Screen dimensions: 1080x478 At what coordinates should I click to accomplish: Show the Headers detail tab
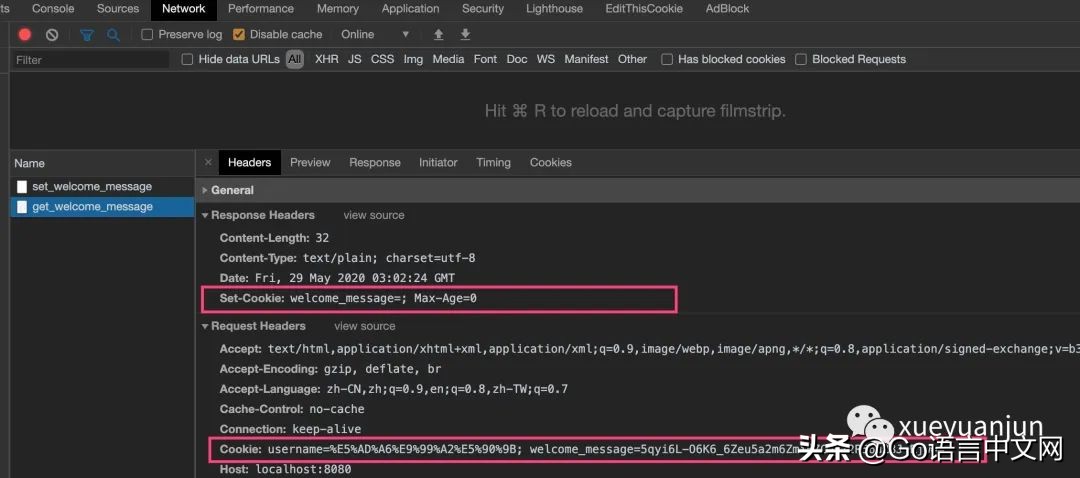coord(249,163)
